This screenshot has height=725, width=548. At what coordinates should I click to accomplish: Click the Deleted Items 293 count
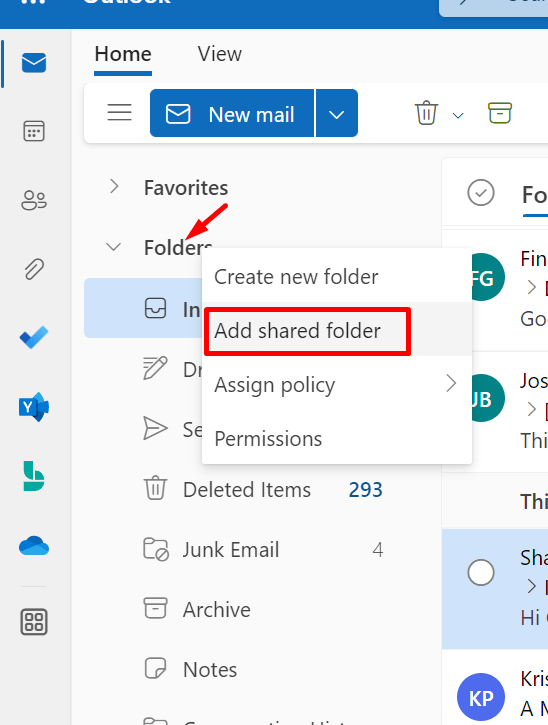coord(365,490)
